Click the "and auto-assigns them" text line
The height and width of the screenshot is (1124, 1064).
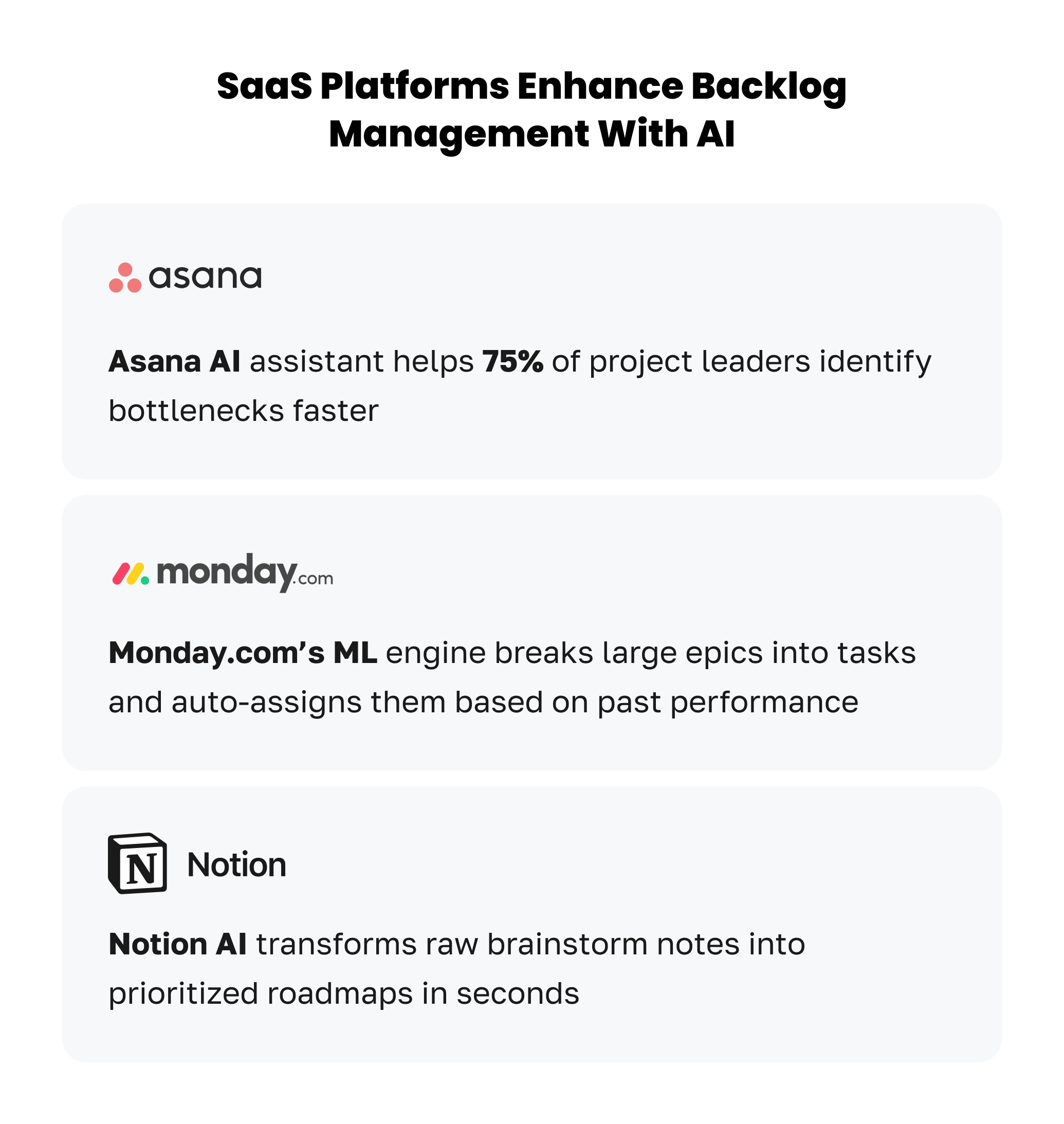(483, 702)
